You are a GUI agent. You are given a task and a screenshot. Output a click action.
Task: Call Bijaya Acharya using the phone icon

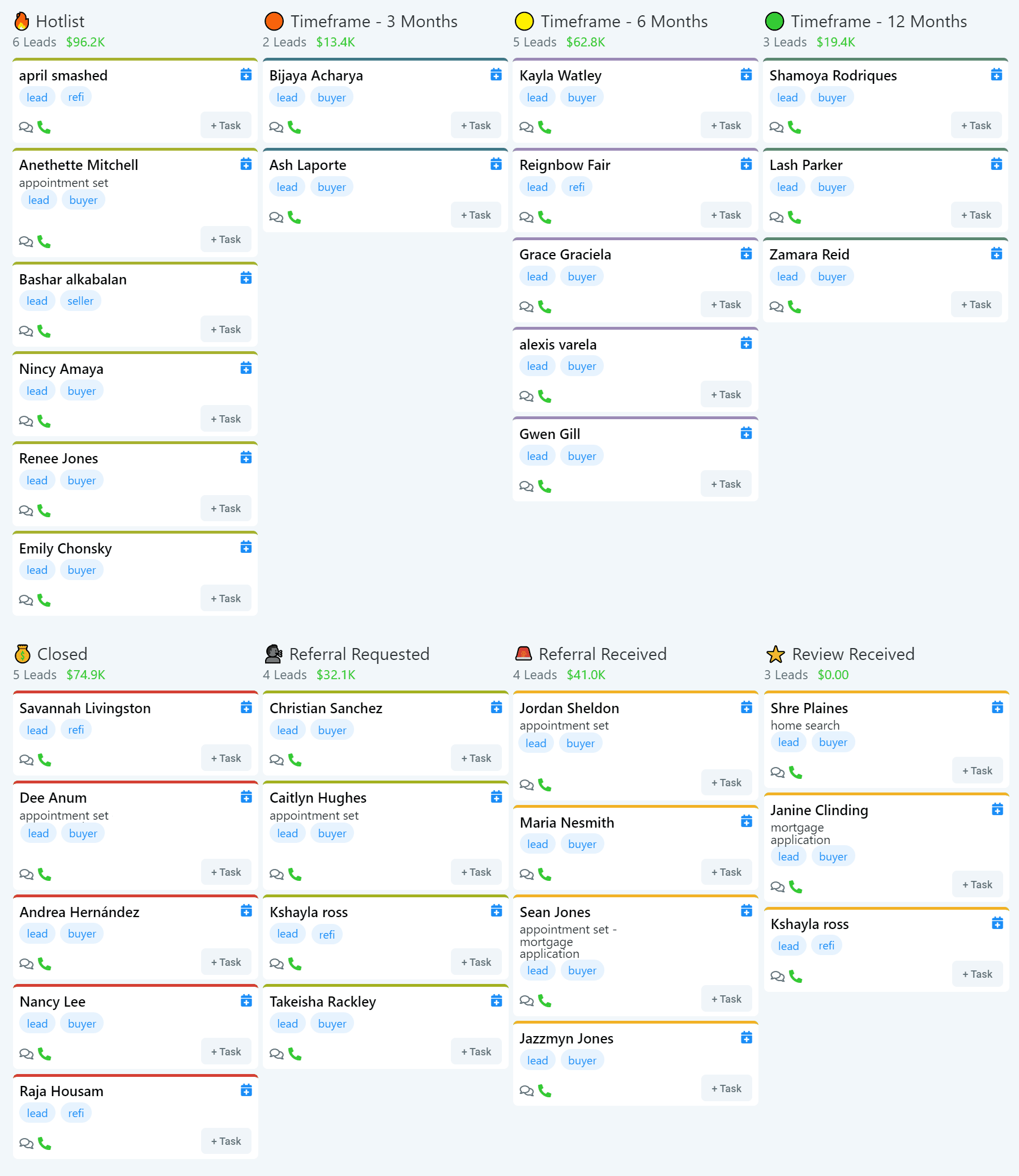pyautogui.click(x=294, y=127)
